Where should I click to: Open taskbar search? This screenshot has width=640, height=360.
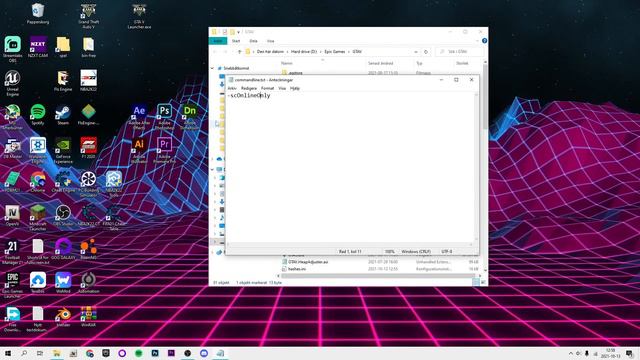click(24, 353)
